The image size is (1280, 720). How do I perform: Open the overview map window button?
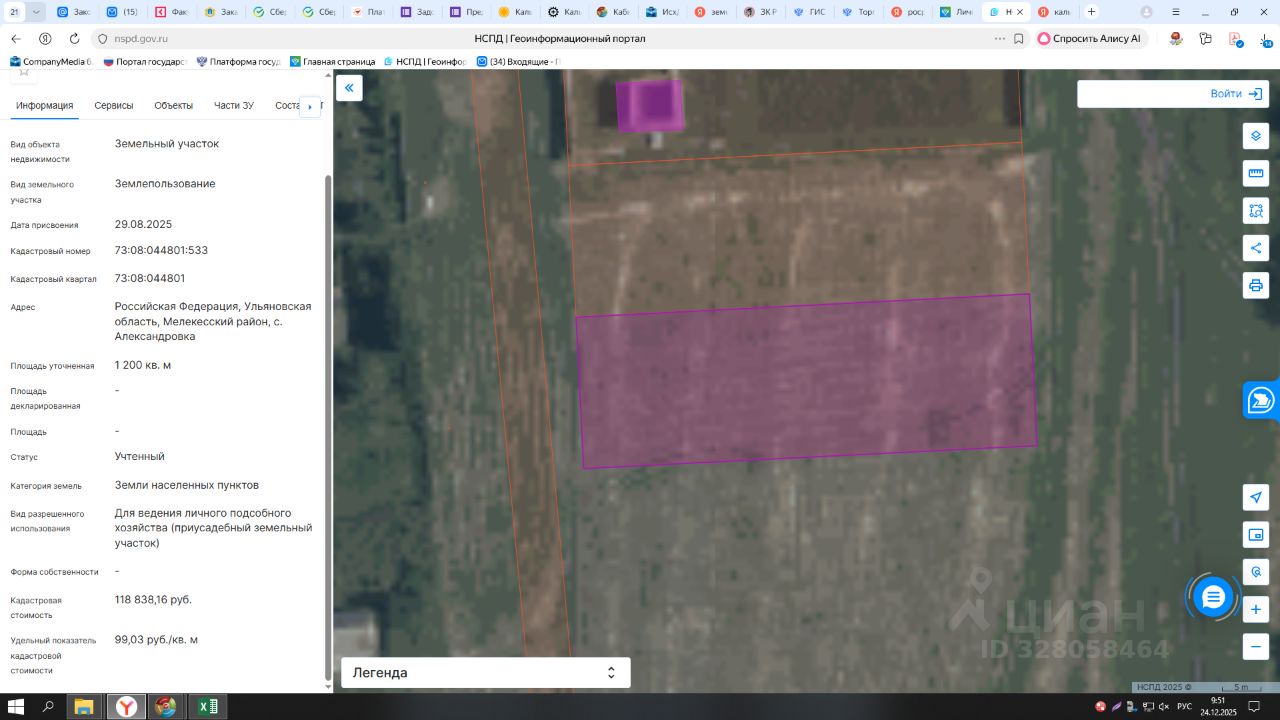(x=1256, y=535)
